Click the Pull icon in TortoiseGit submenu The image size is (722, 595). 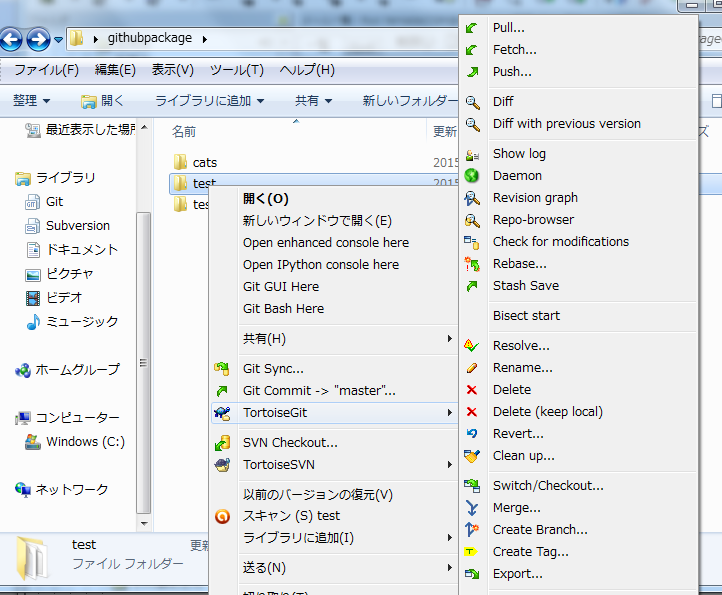tap(472, 28)
